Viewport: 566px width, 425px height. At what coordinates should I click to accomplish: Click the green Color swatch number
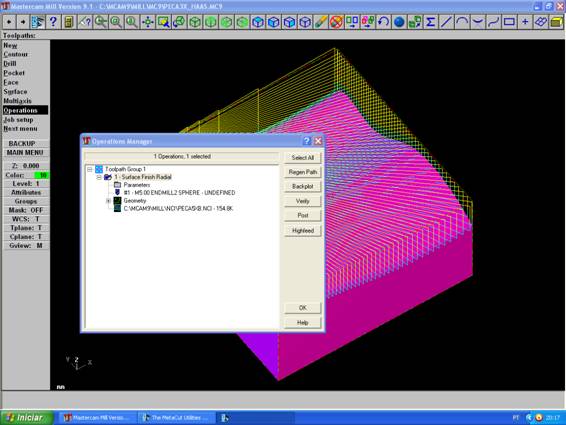41,175
